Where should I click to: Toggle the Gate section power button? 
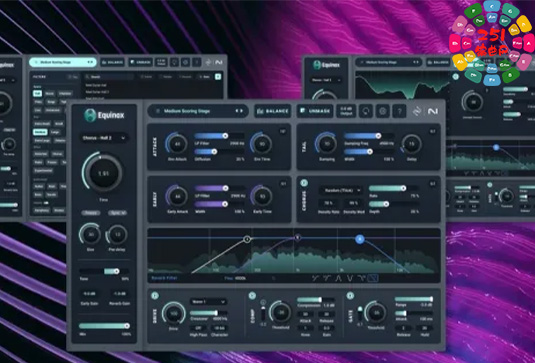click(350, 295)
